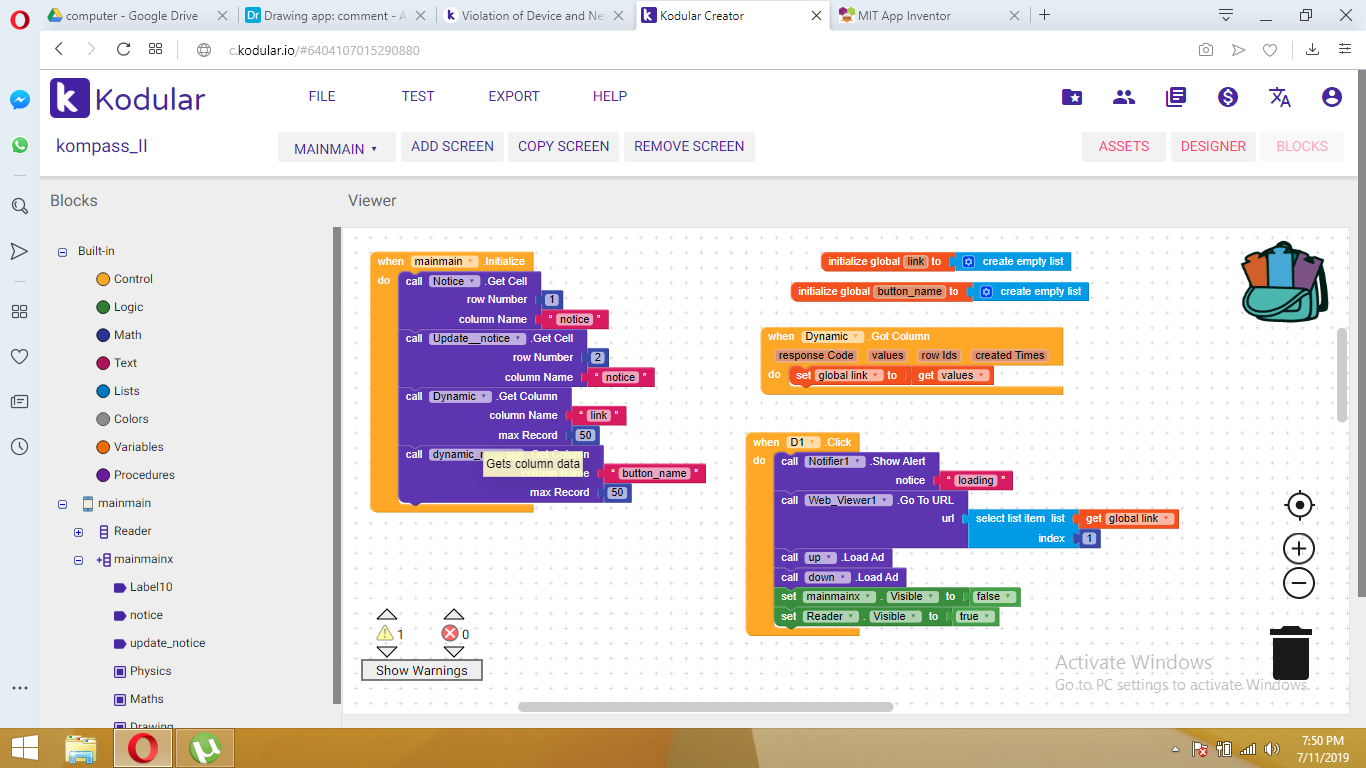Click REMOVE SCREEN button

tap(689, 146)
